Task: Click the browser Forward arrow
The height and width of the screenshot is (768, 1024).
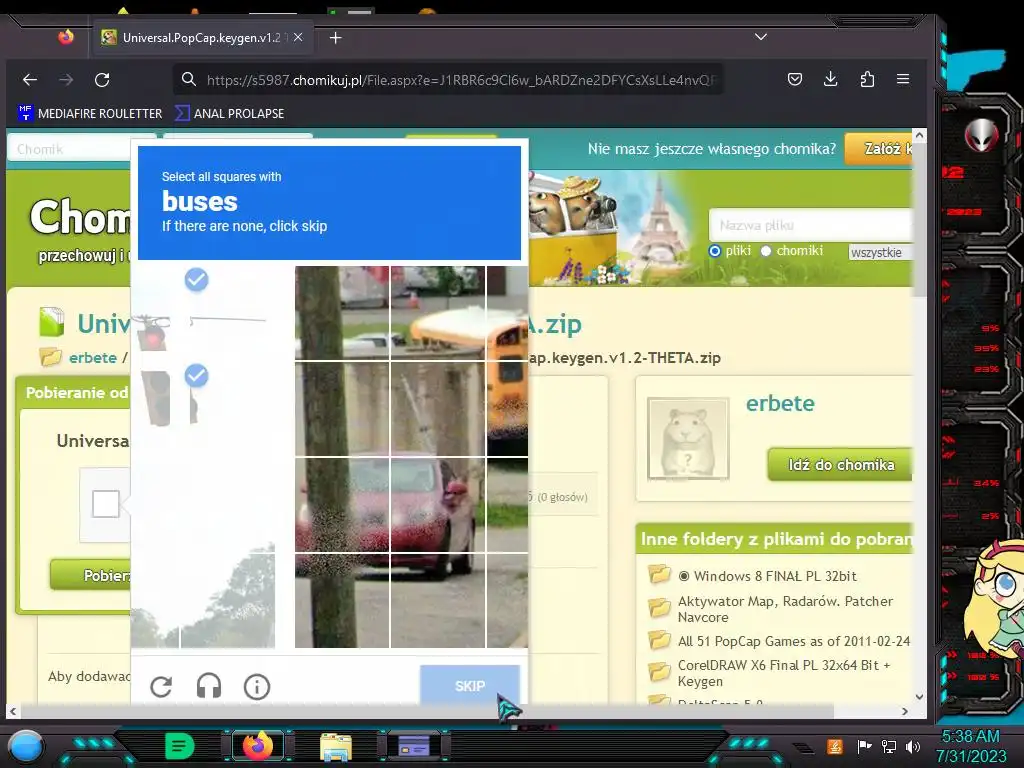Action: (x=66, y=80)
